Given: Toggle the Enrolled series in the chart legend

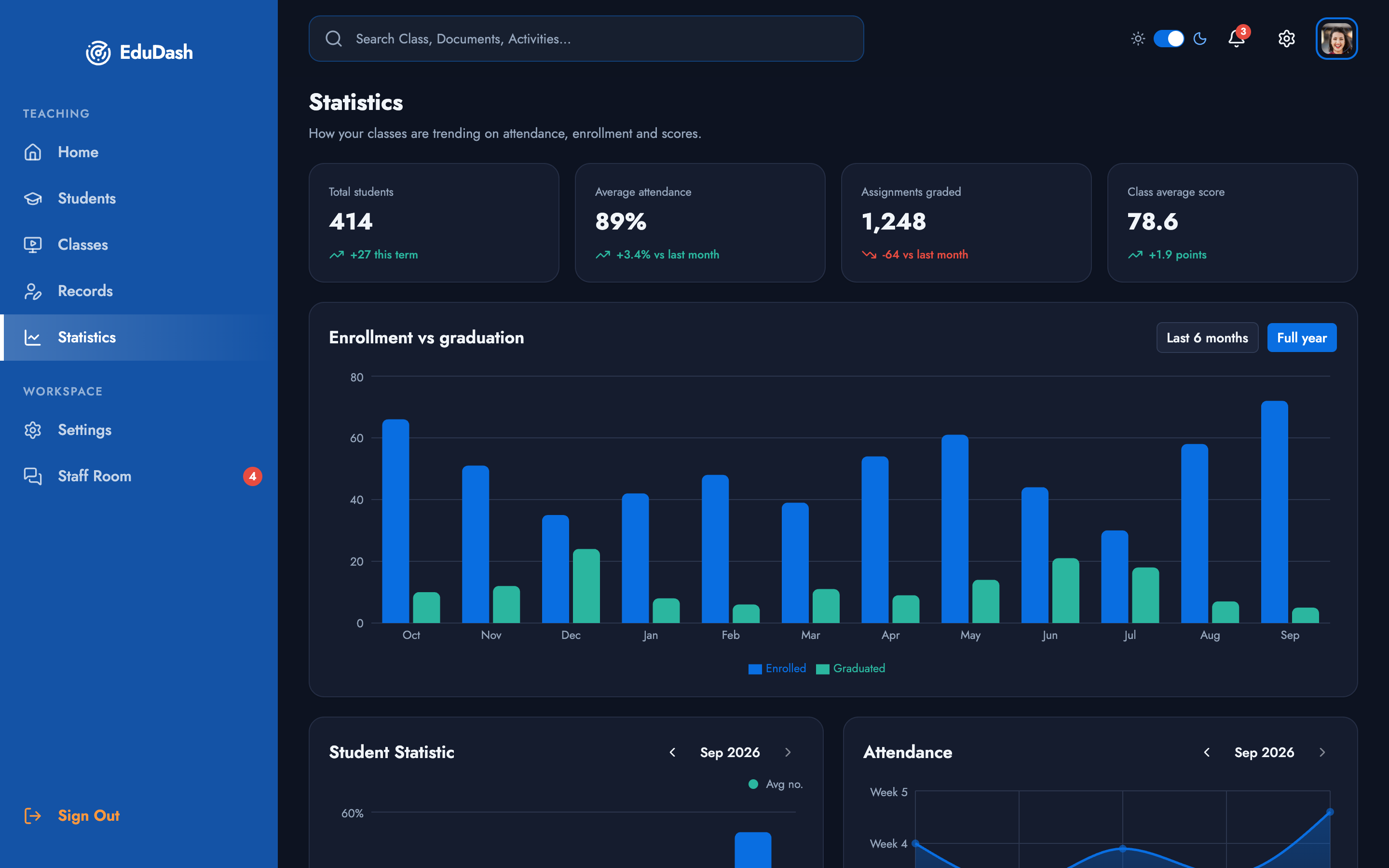Looking at the screenshot, I should pyautogui.click(x=777, y=668).
